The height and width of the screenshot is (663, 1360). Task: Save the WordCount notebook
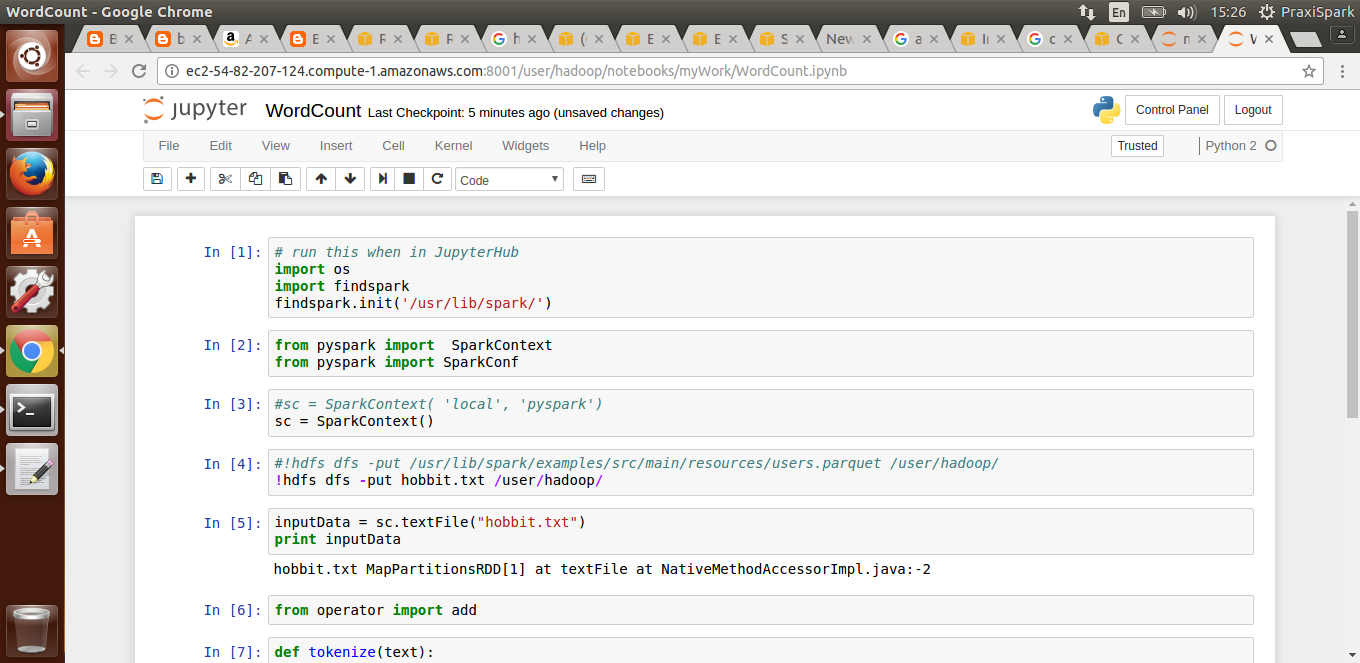[157, 179]
